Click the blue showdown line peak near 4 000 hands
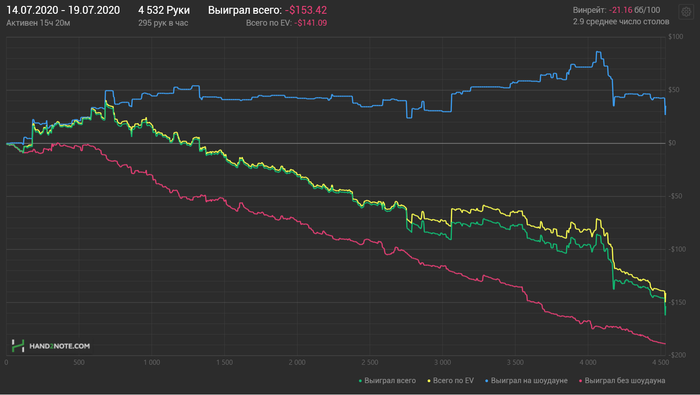 click(x=598, y=52)
